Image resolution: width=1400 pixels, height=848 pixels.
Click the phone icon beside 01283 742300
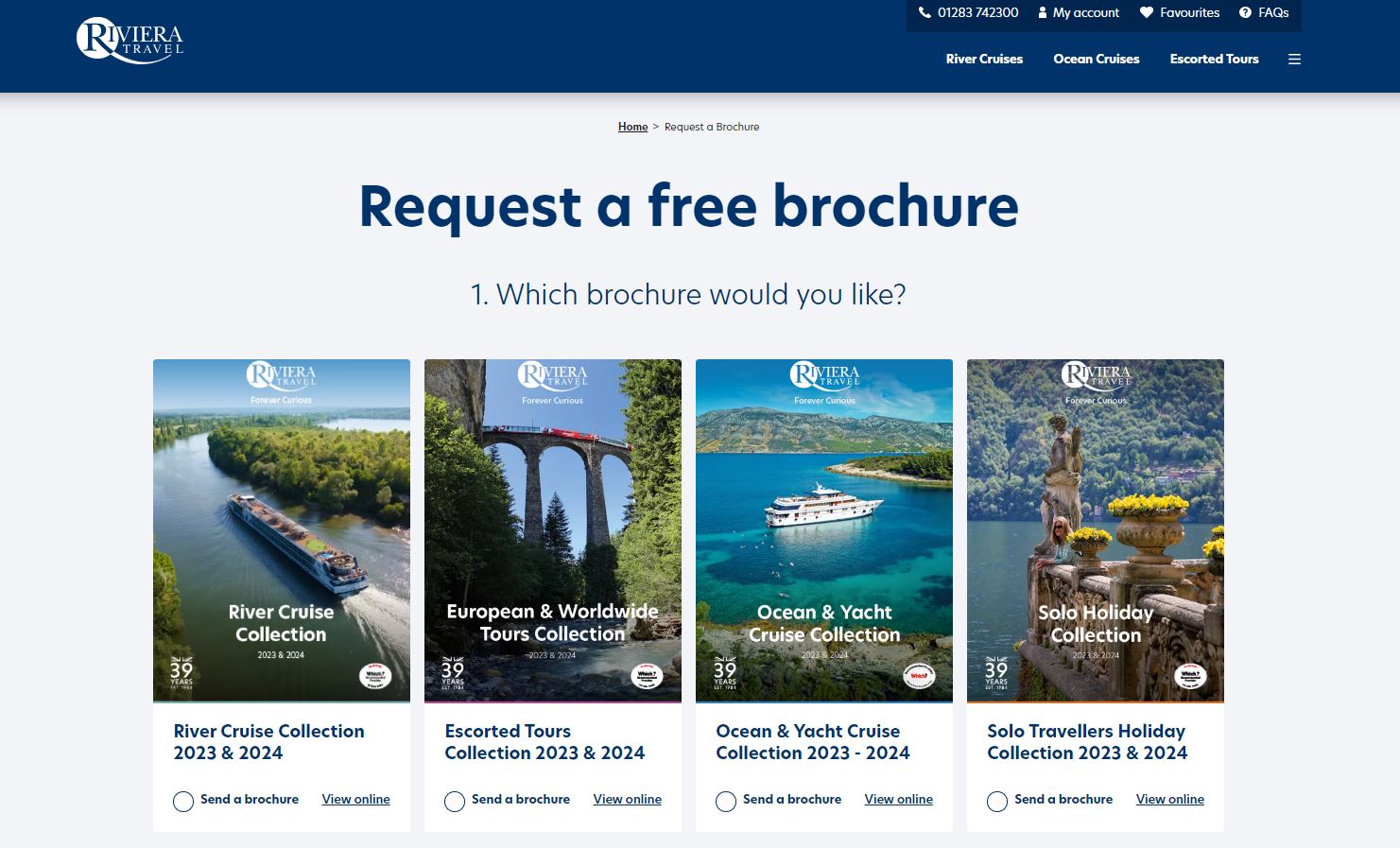(x=925, y=13)
